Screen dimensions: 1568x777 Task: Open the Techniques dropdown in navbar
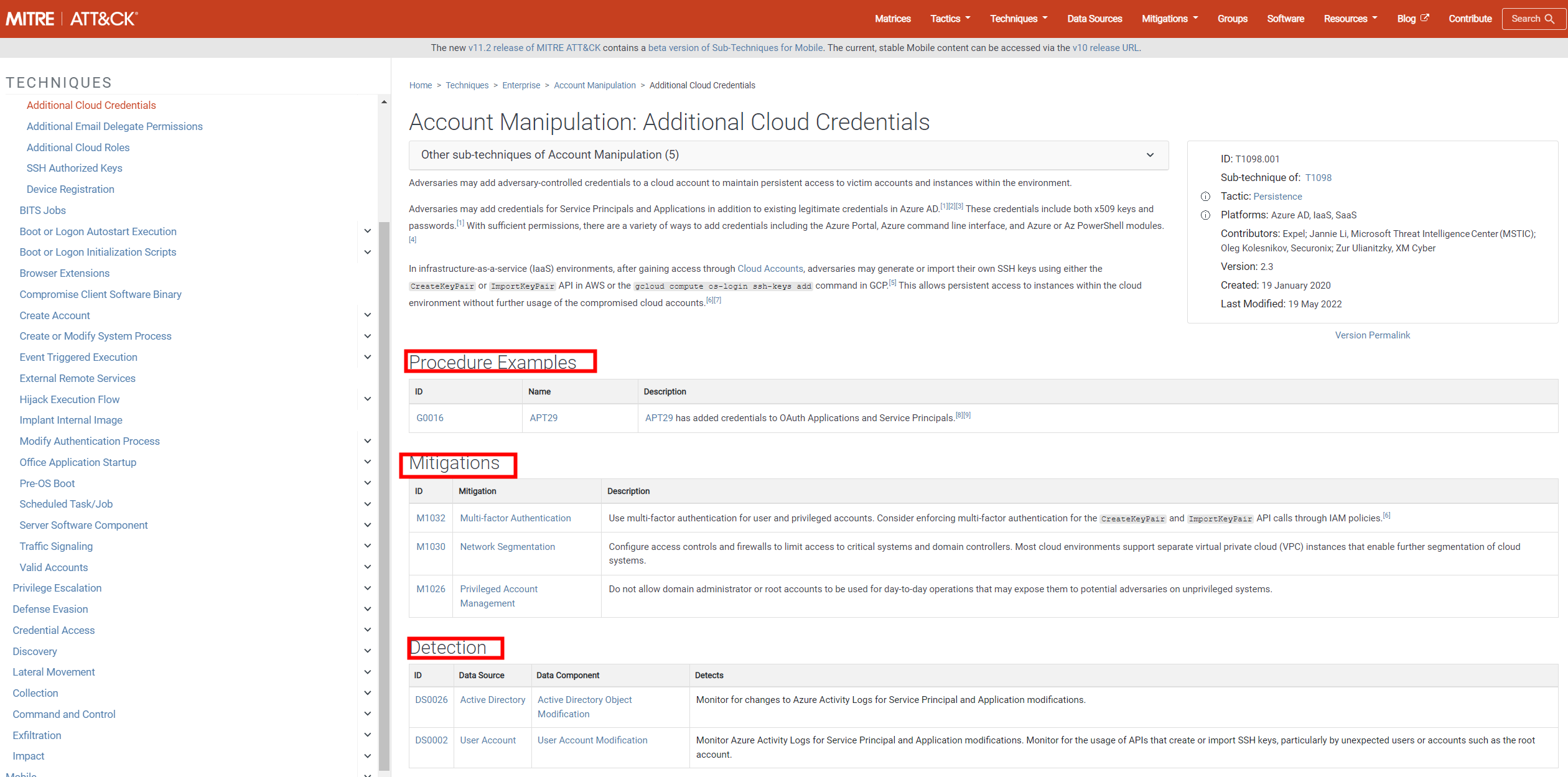[1019, 19]
